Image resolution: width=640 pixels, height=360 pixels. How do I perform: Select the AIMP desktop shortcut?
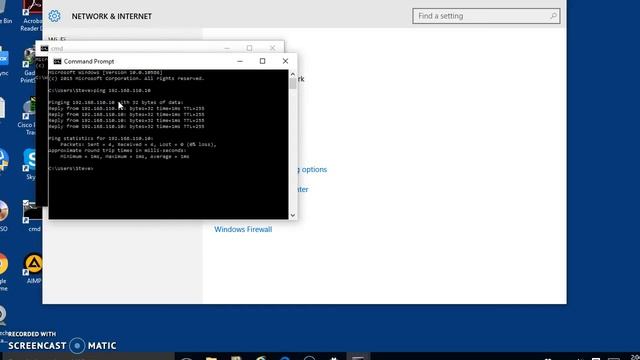(33, 269)
